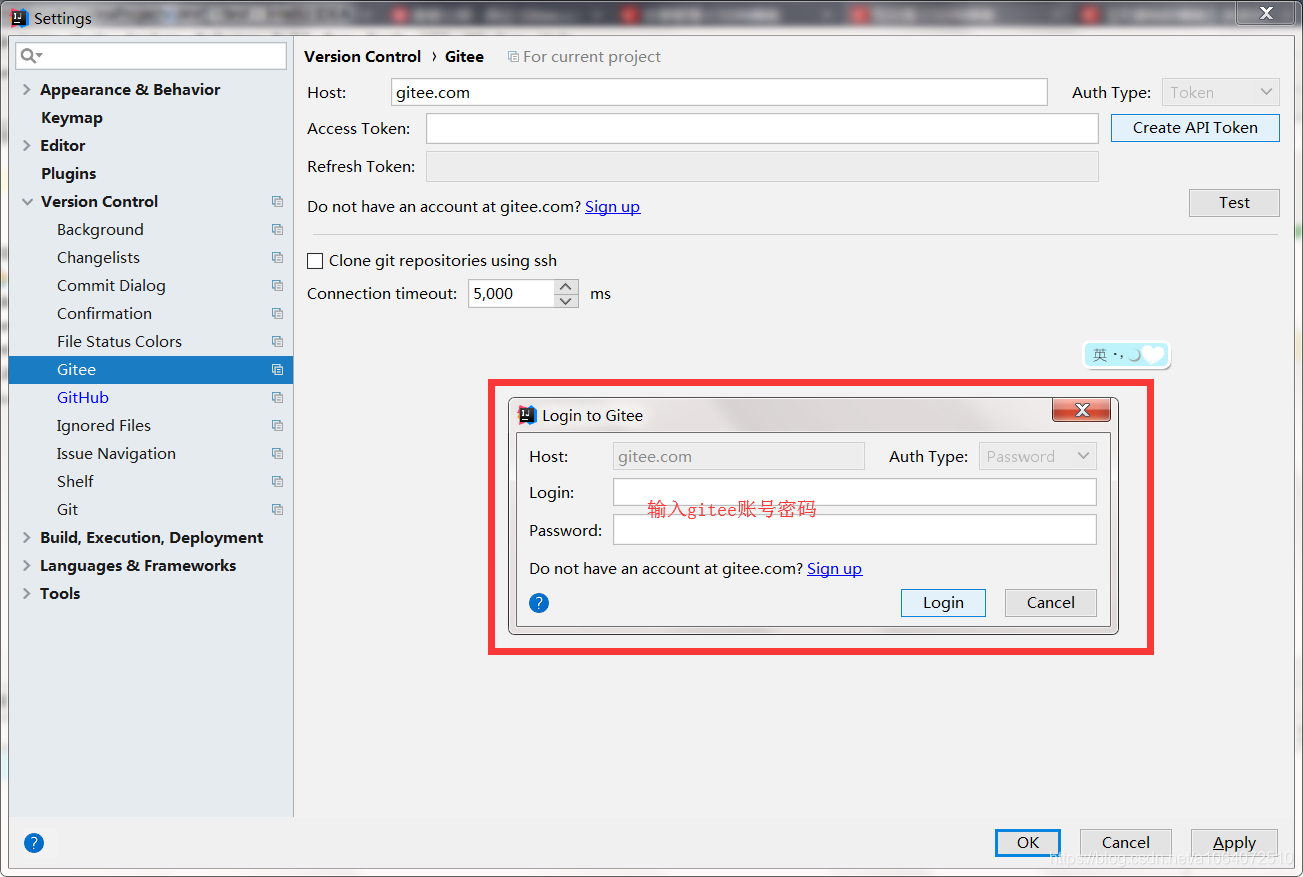The width and height of the screenshot is (1303, 877).
Task: Focus the Access Token field
Action: pos(762,128)
